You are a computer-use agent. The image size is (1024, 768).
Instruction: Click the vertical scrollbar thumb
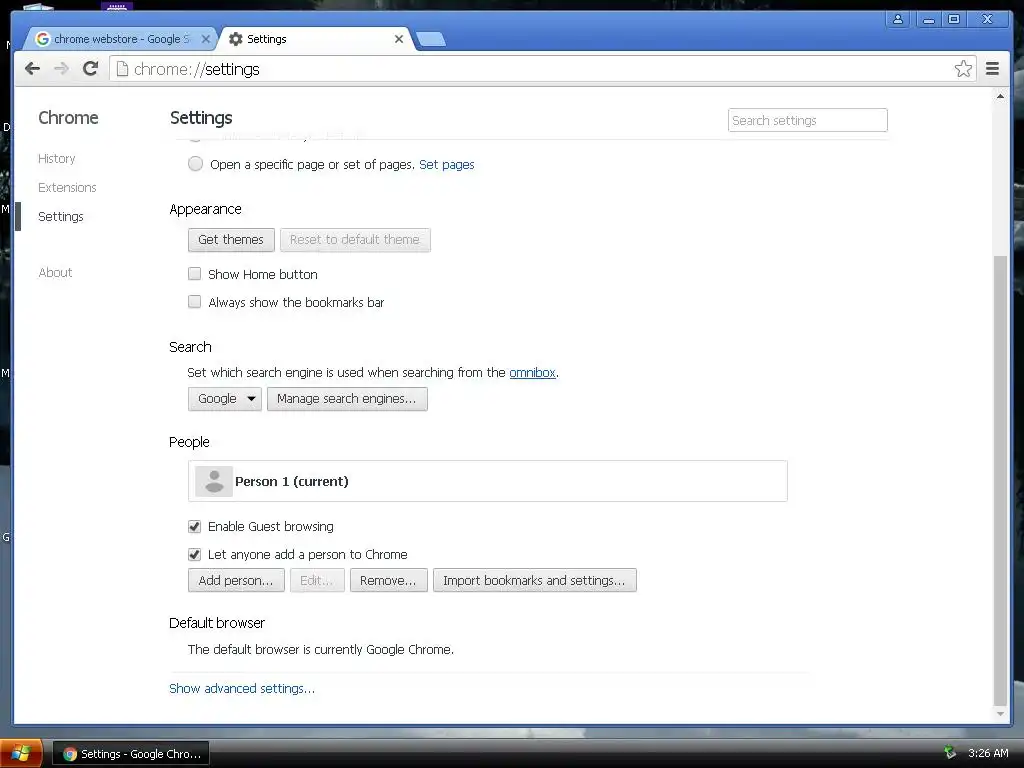point(1000,480)
